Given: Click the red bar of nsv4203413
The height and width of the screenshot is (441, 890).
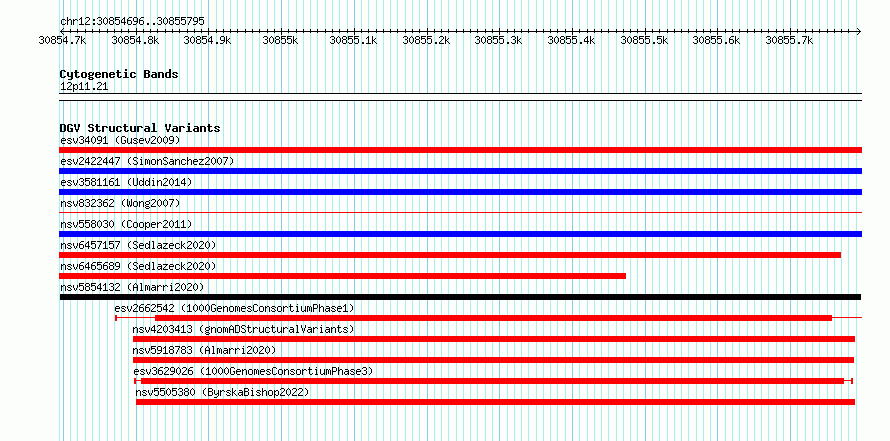Looking at the screenshot, I should point(494,339).
